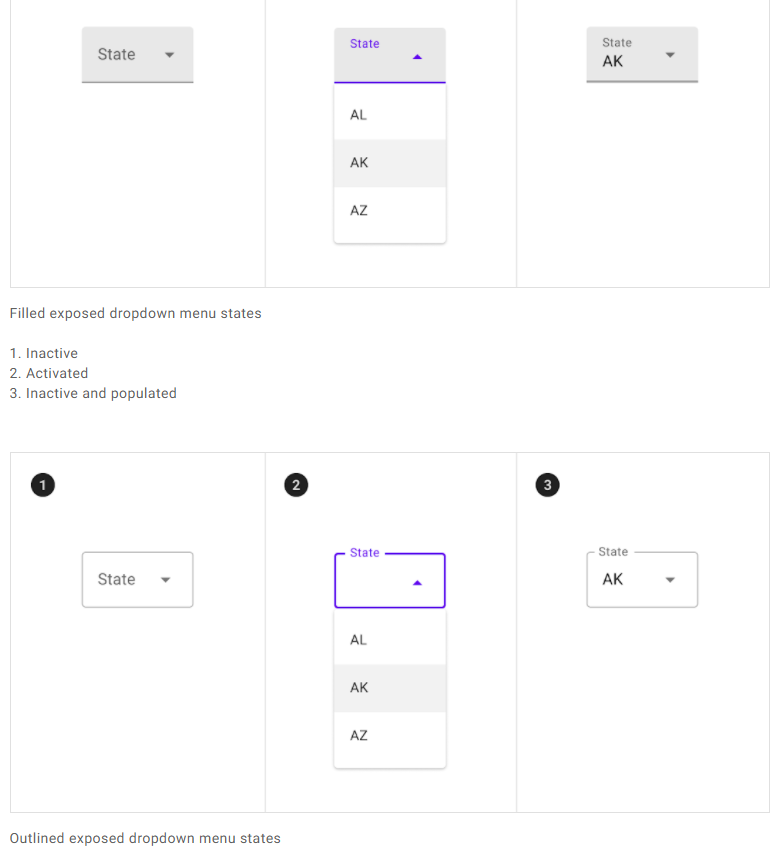Screen dimensions: 778x857
Task: Select the highlighted AK option in the outlined menu
Action: (x=389, y=687)
